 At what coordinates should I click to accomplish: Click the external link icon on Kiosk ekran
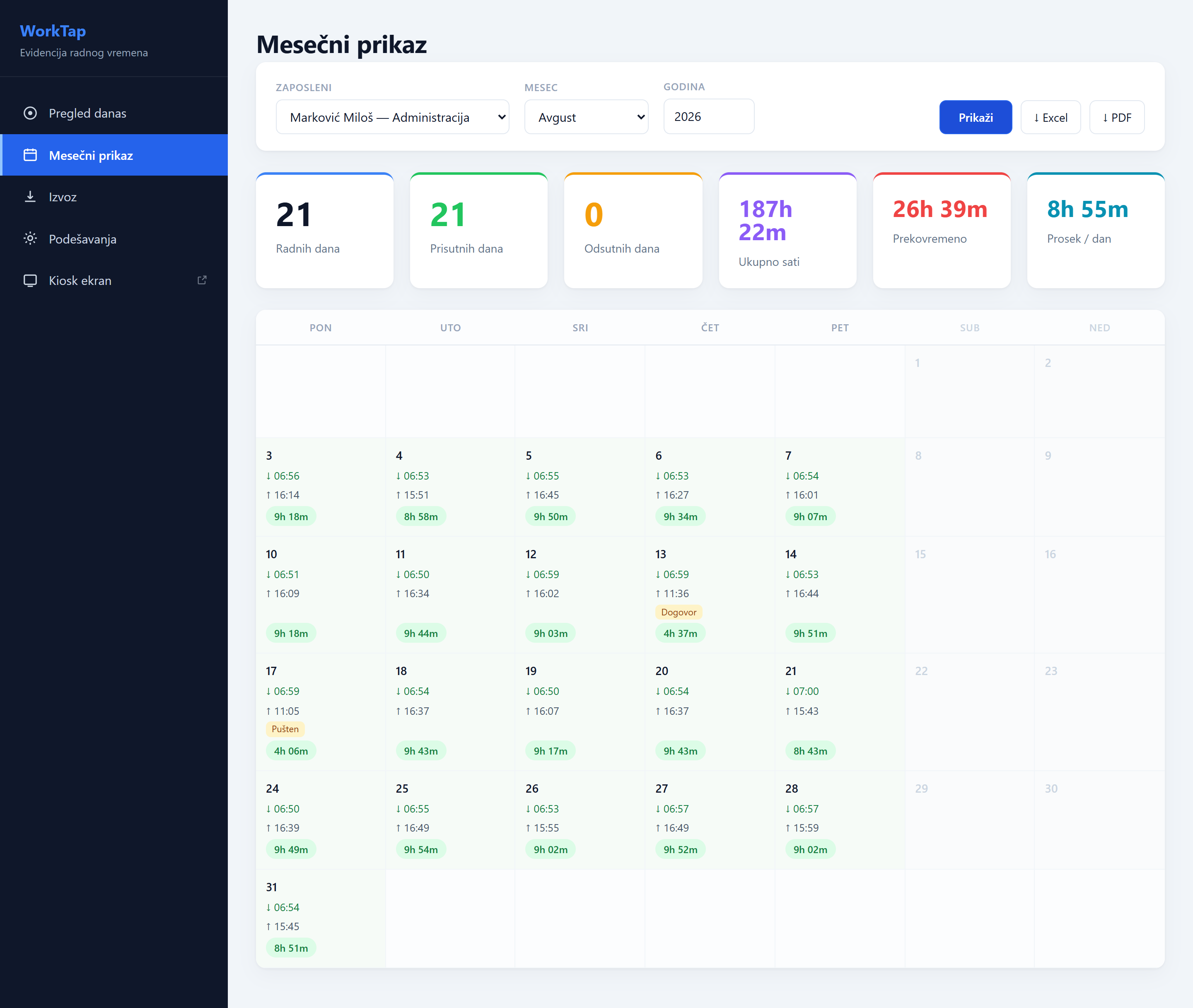pos(202,280)
